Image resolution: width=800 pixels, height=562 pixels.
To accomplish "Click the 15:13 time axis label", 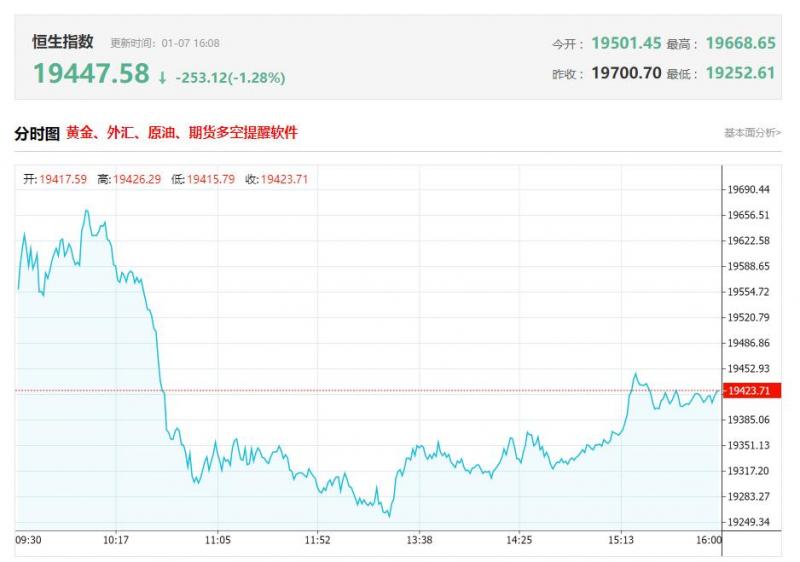I will tap(621, 540).
